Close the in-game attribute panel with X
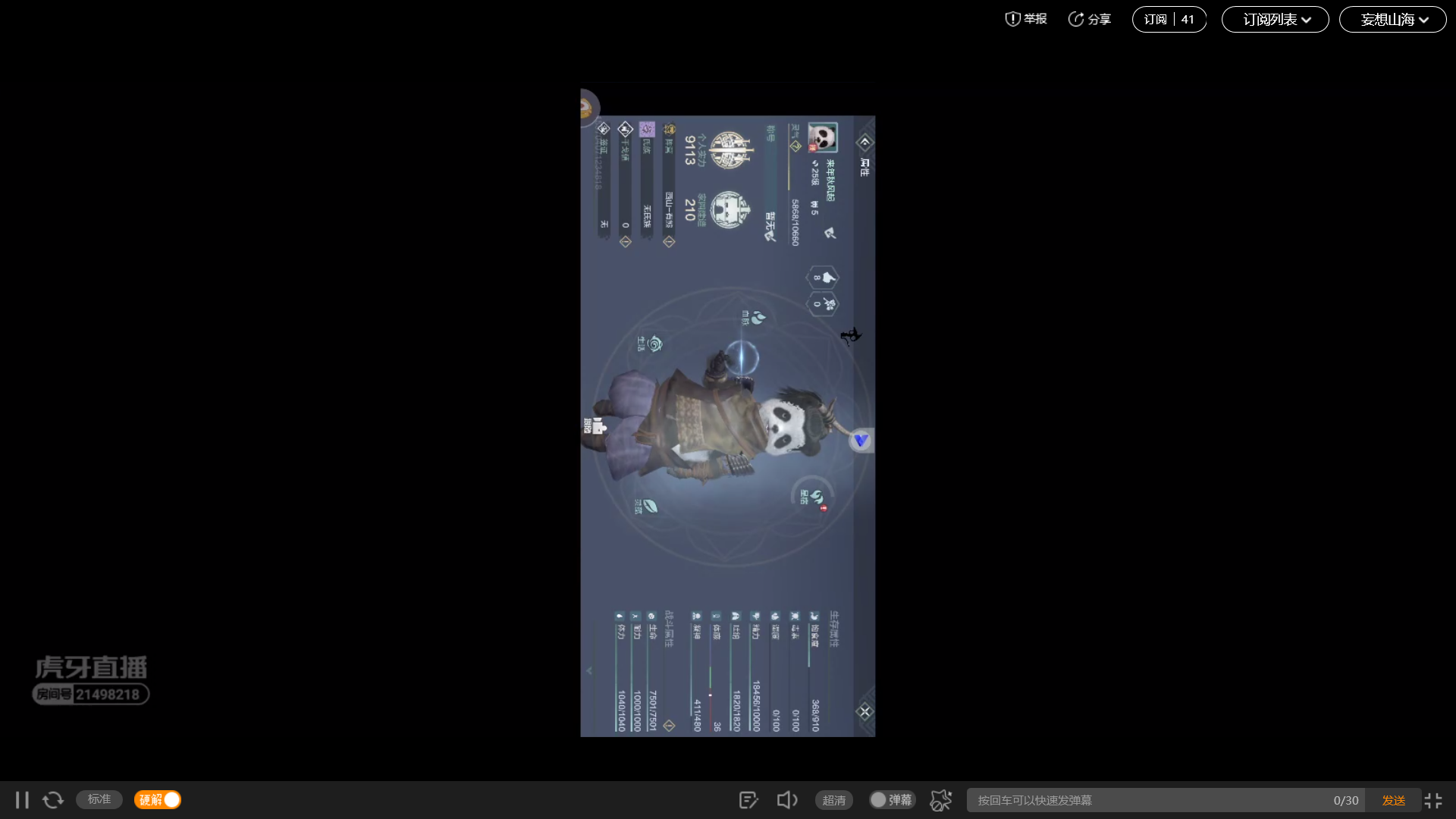1456x819 pixels. [864, 711]
